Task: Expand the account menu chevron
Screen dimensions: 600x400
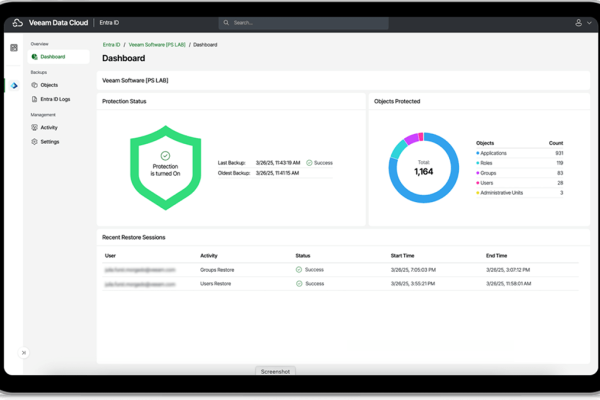Action: coord(589,23)
